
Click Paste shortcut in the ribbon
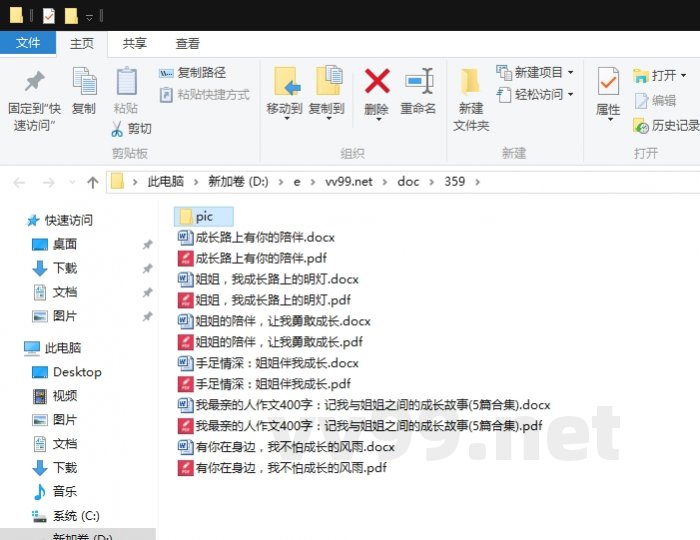click(x=204, y=95)
